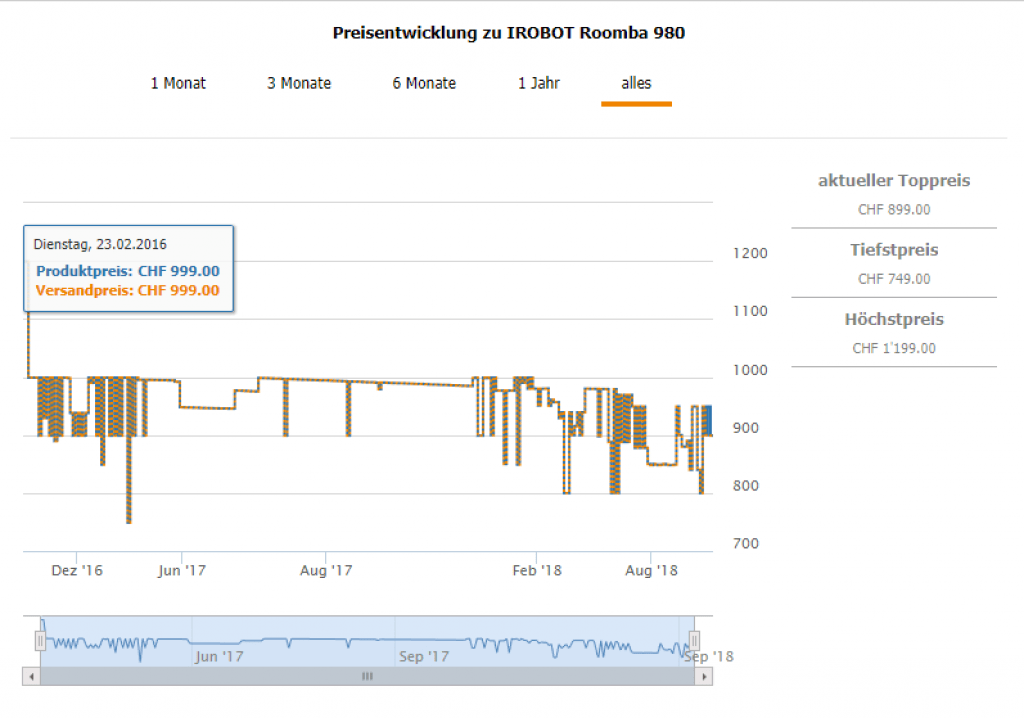Click the navigator scrollbar right arrow
1024x718 pixels.
(705, 677)
